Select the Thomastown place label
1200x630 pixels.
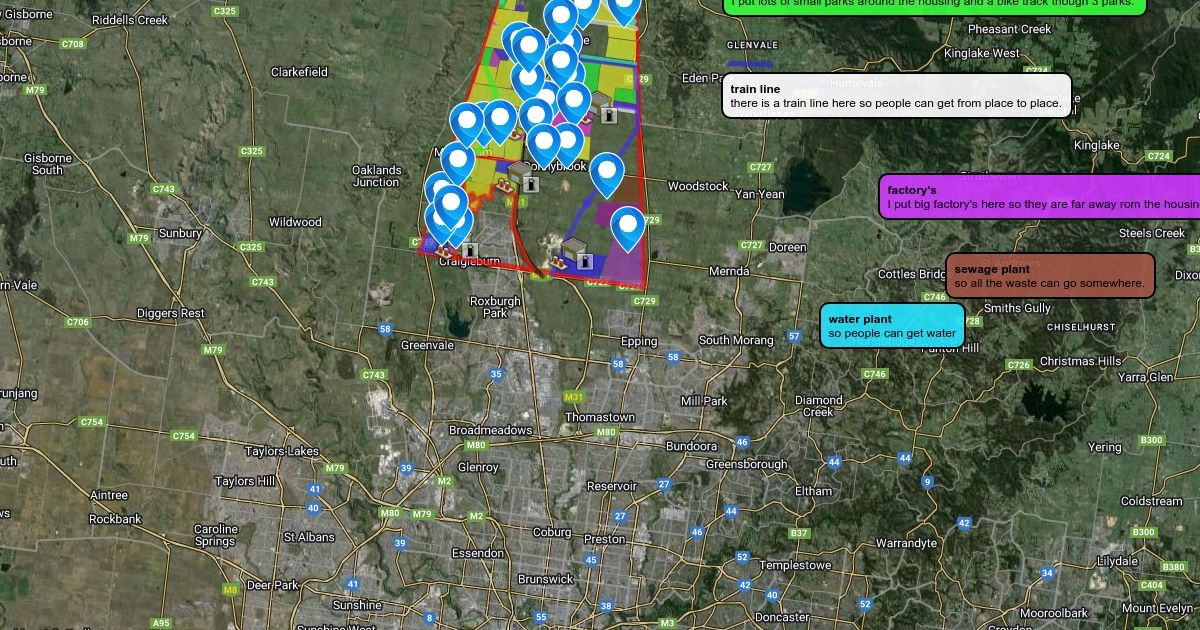600,417
